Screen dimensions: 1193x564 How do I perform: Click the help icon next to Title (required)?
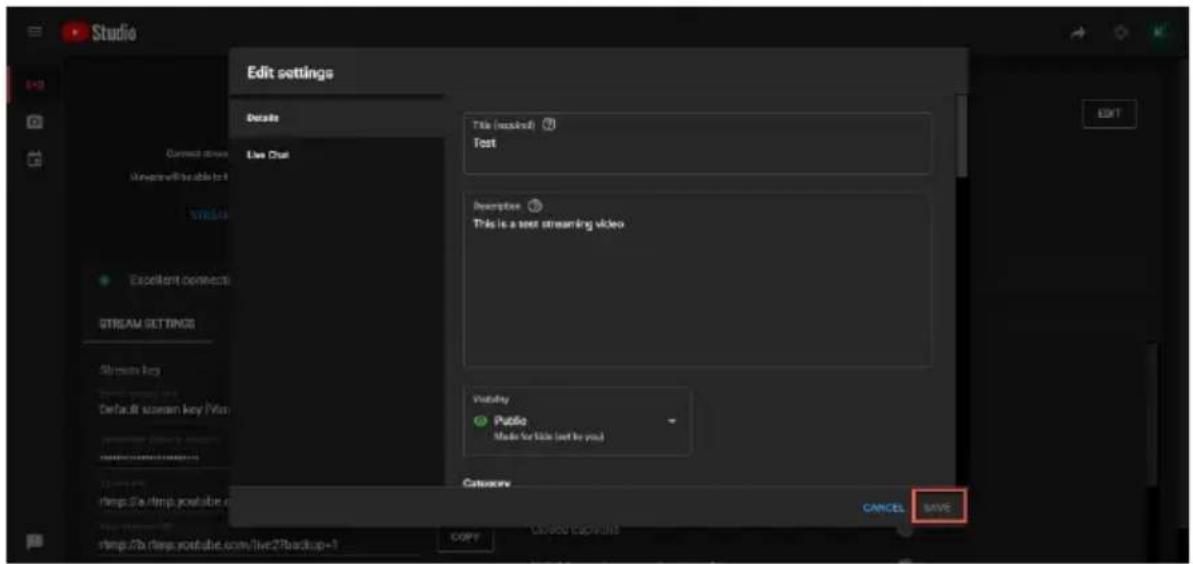[548, 125]
